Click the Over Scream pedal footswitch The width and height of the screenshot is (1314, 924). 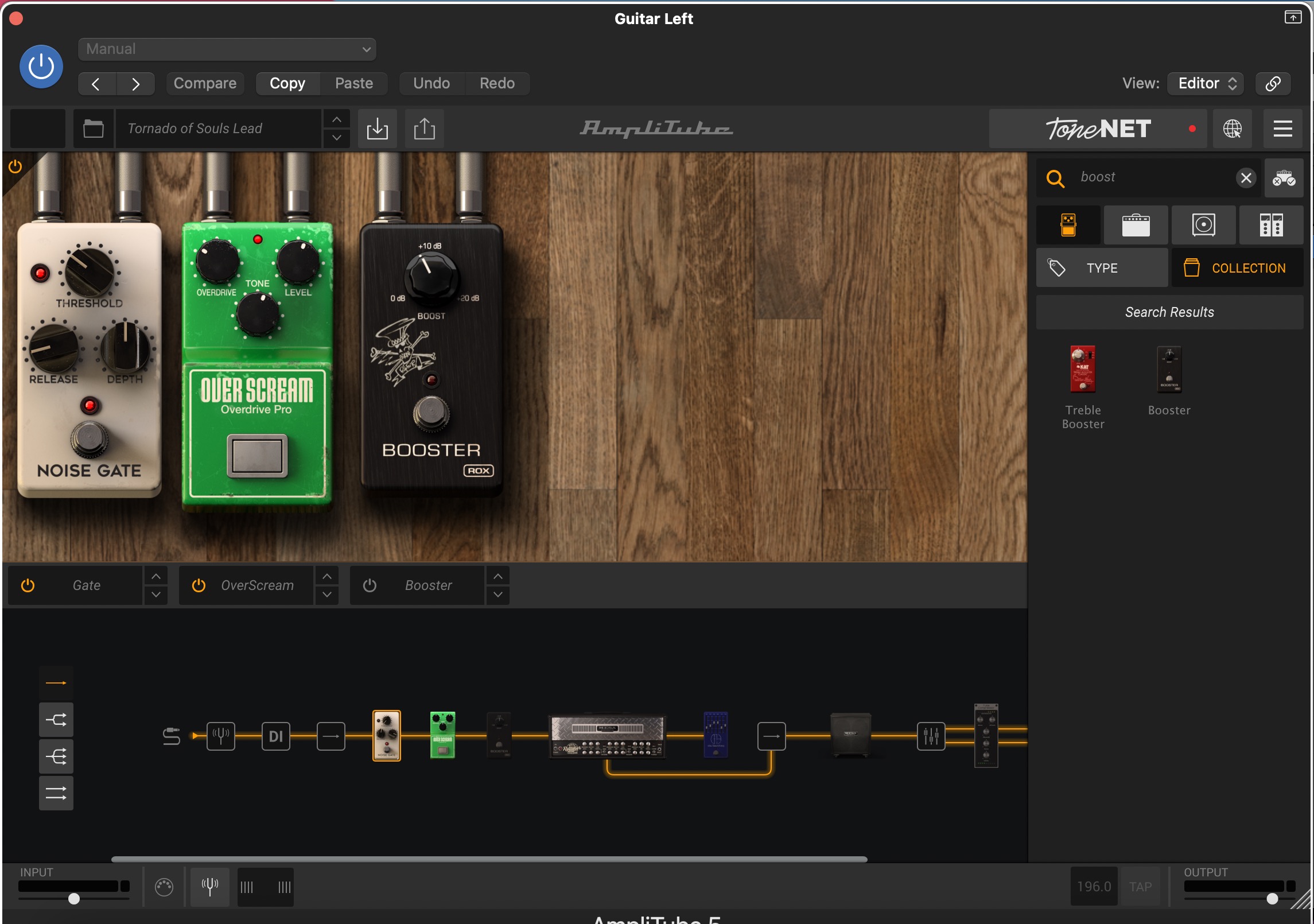pos(257,456)
